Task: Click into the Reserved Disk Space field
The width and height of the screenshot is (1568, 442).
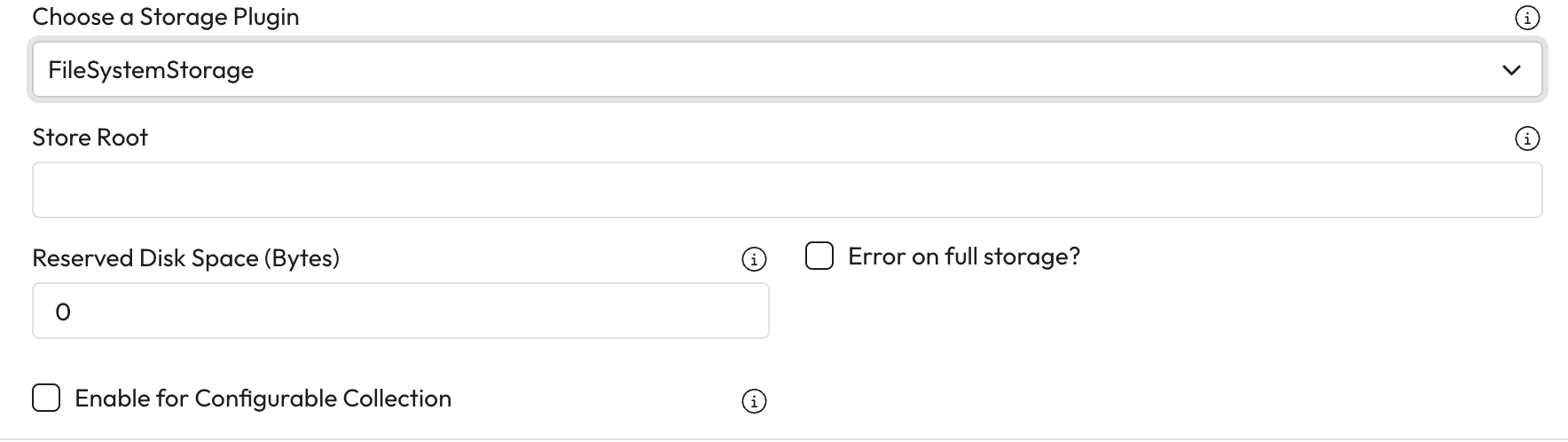Action: 399,311
